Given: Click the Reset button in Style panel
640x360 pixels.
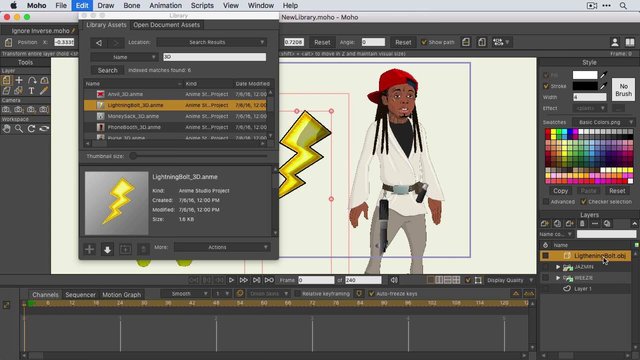Looking at the screenshot, I should [x=617, y=191].
